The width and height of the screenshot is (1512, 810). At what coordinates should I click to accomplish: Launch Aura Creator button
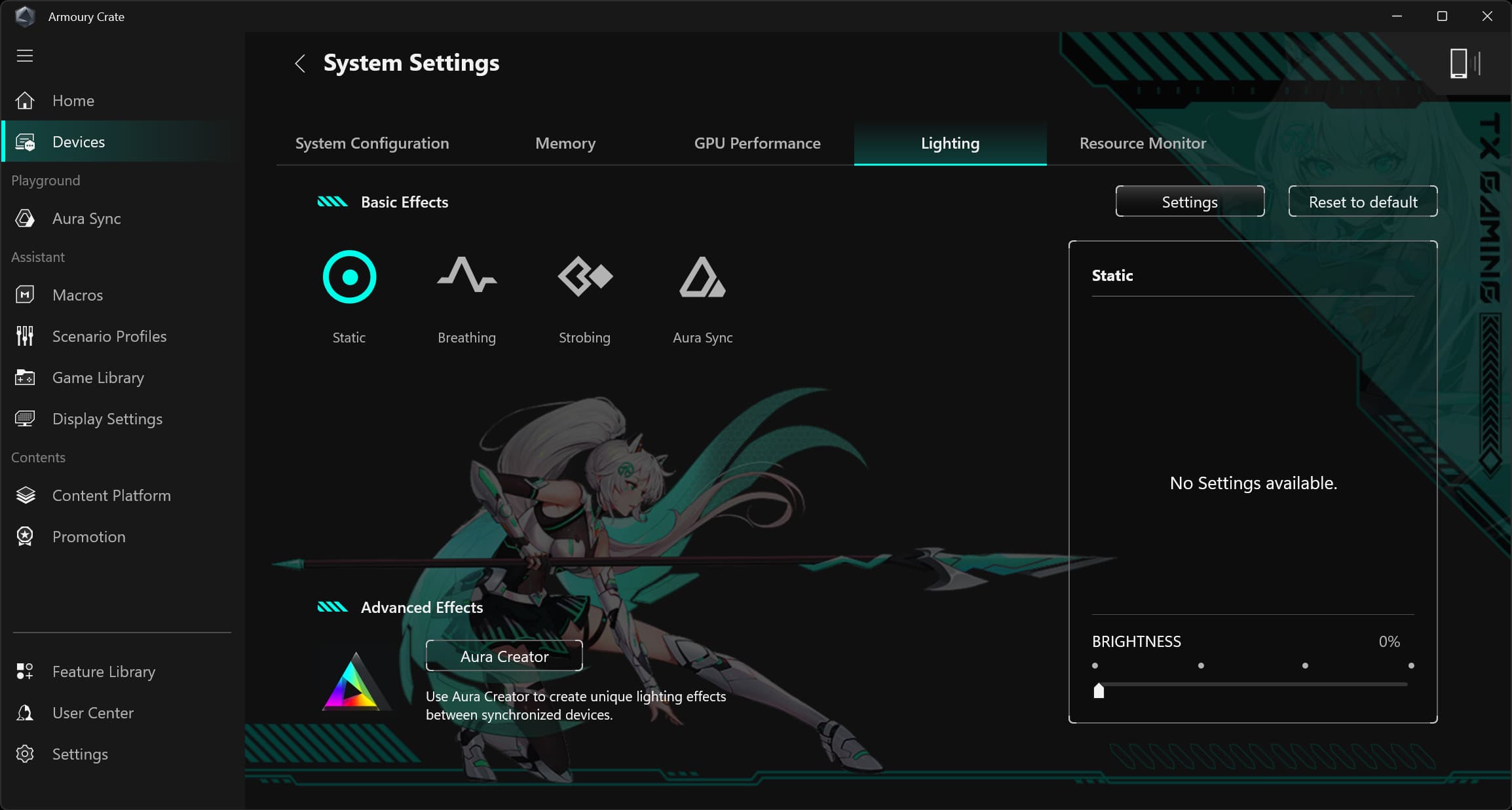[504, 656]
